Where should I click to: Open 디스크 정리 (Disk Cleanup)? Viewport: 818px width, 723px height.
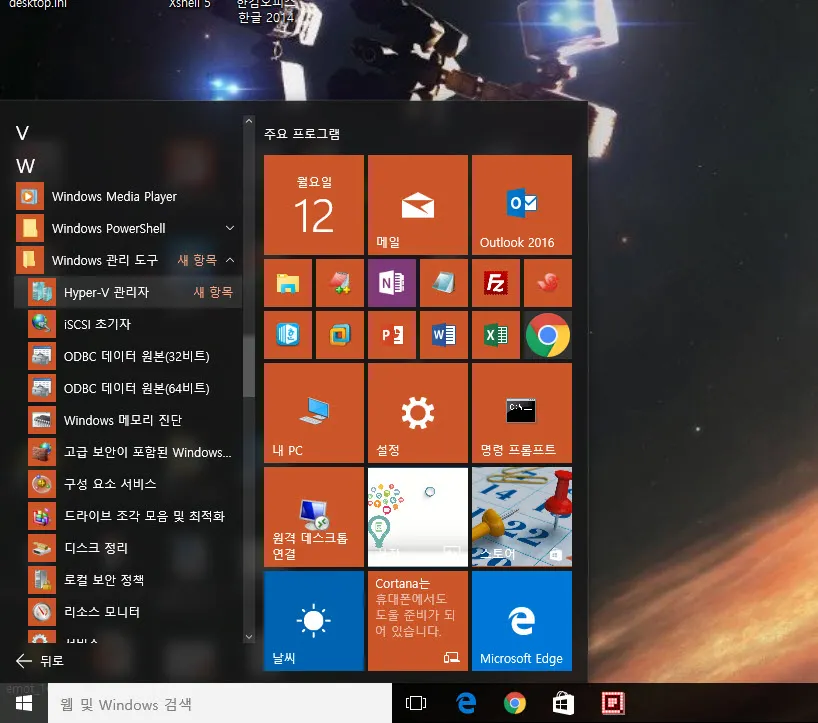100,548
